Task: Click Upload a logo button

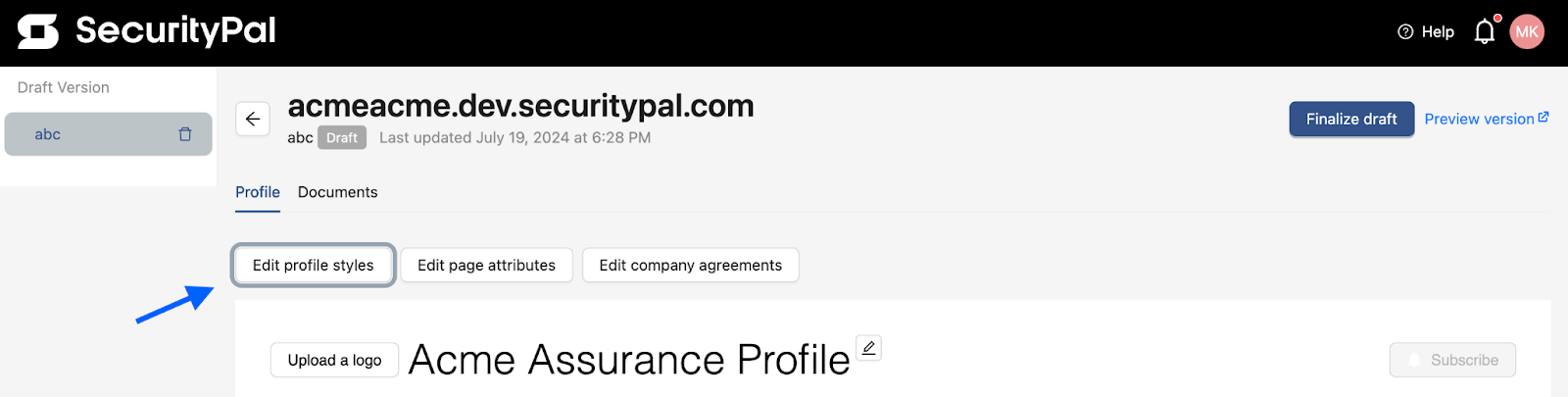Action: click(334, 360)
